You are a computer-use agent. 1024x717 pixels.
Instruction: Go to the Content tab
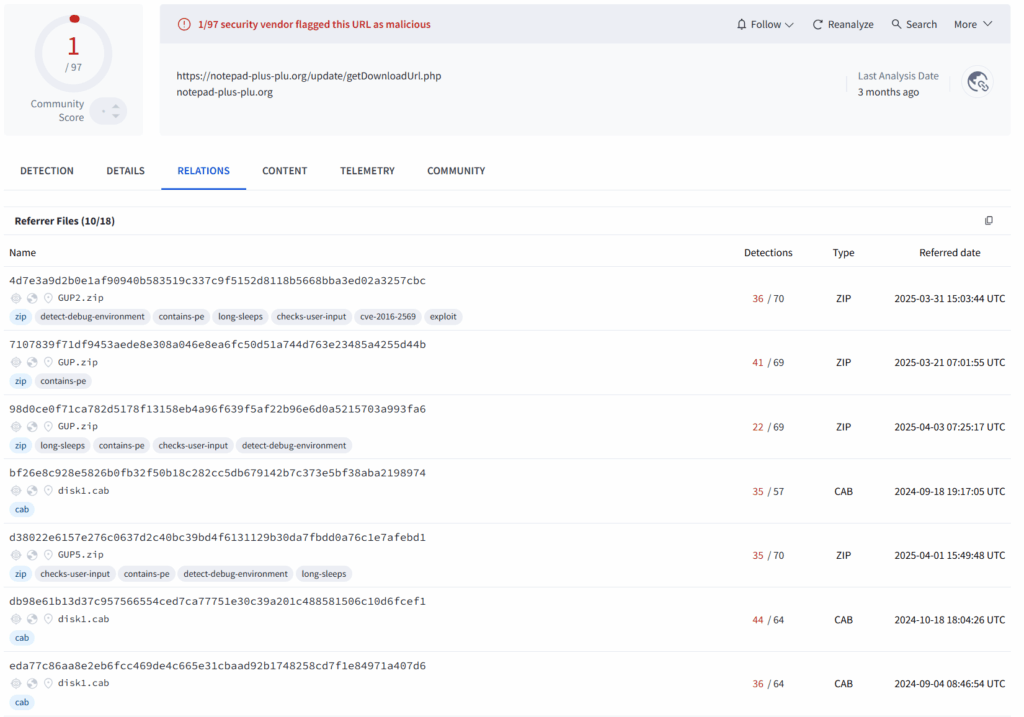pos(285,170)
